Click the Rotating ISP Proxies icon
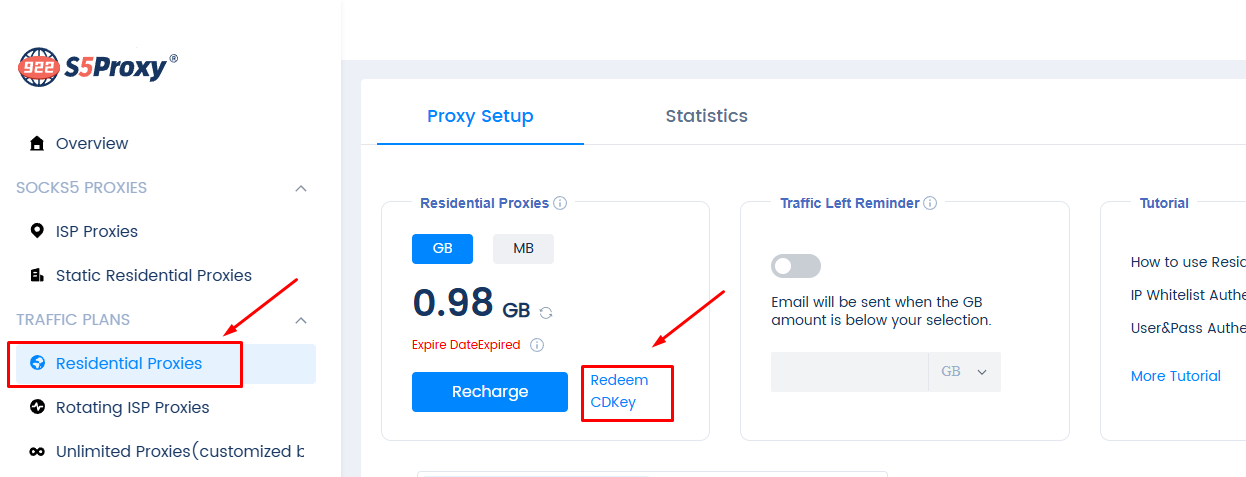This screenshot has height=477, width=1246. coord(37,407)
